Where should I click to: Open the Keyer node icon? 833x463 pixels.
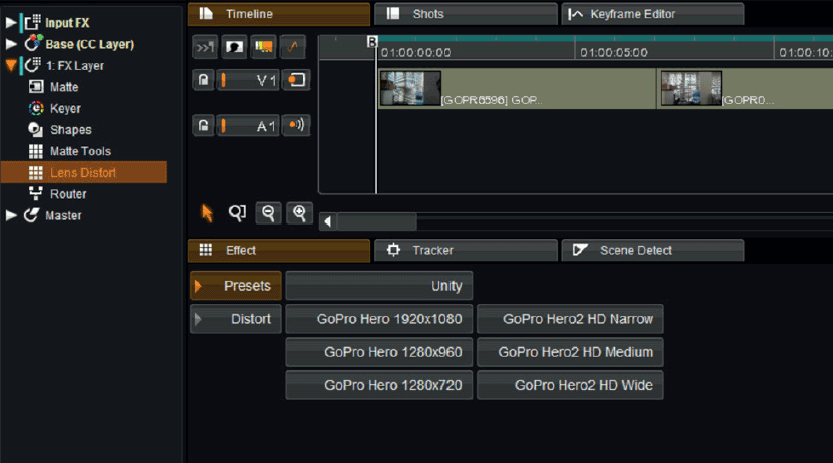[x=36, y=108]
